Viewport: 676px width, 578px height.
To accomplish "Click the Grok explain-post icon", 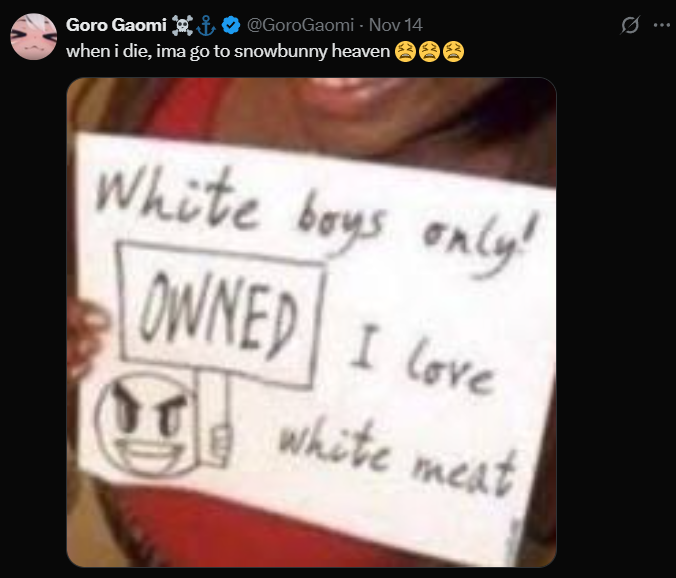I will 630,25.
